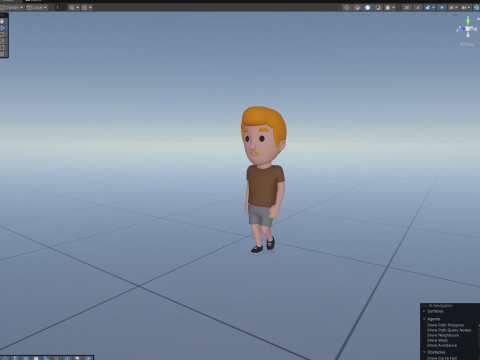Viewport: 480px width, 360px height.
Task: Select the orange-haired character model
Action: (264, 180)
